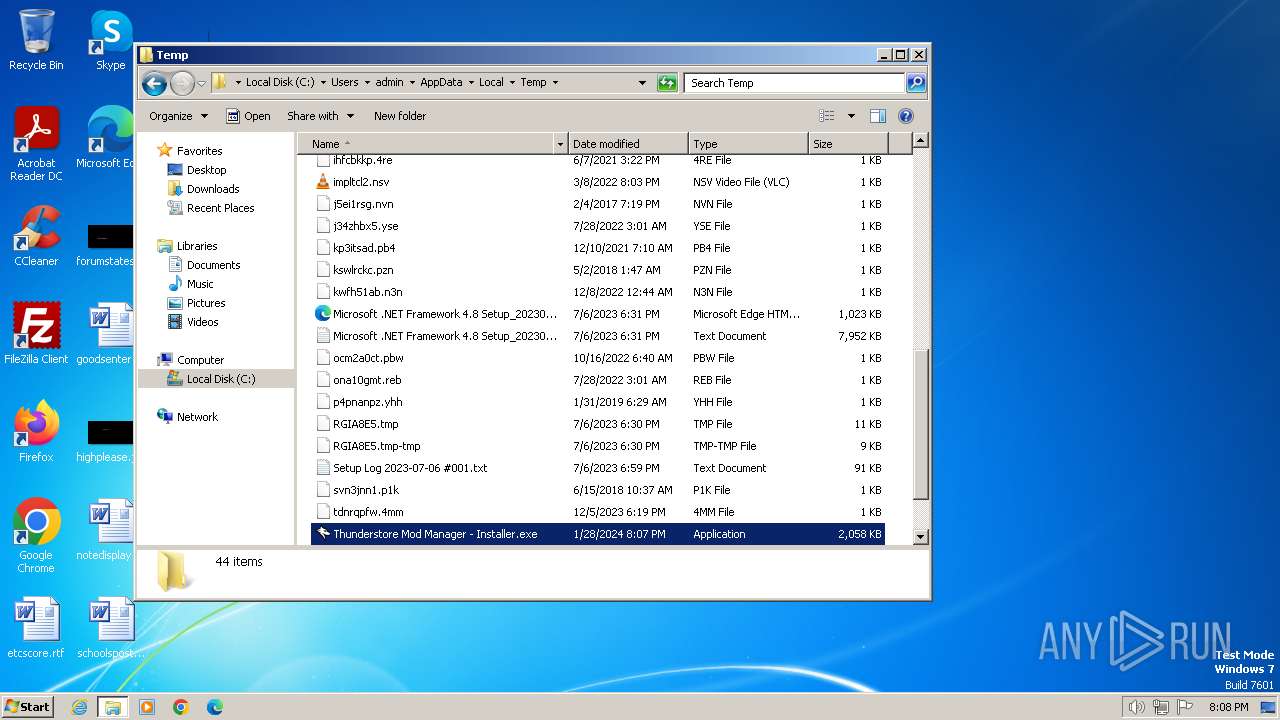The height and width of the screenshot is (720, 1280).
Task: Select the Microsoft Edge HTML .NET Framework file
Action: pos(597,314)
